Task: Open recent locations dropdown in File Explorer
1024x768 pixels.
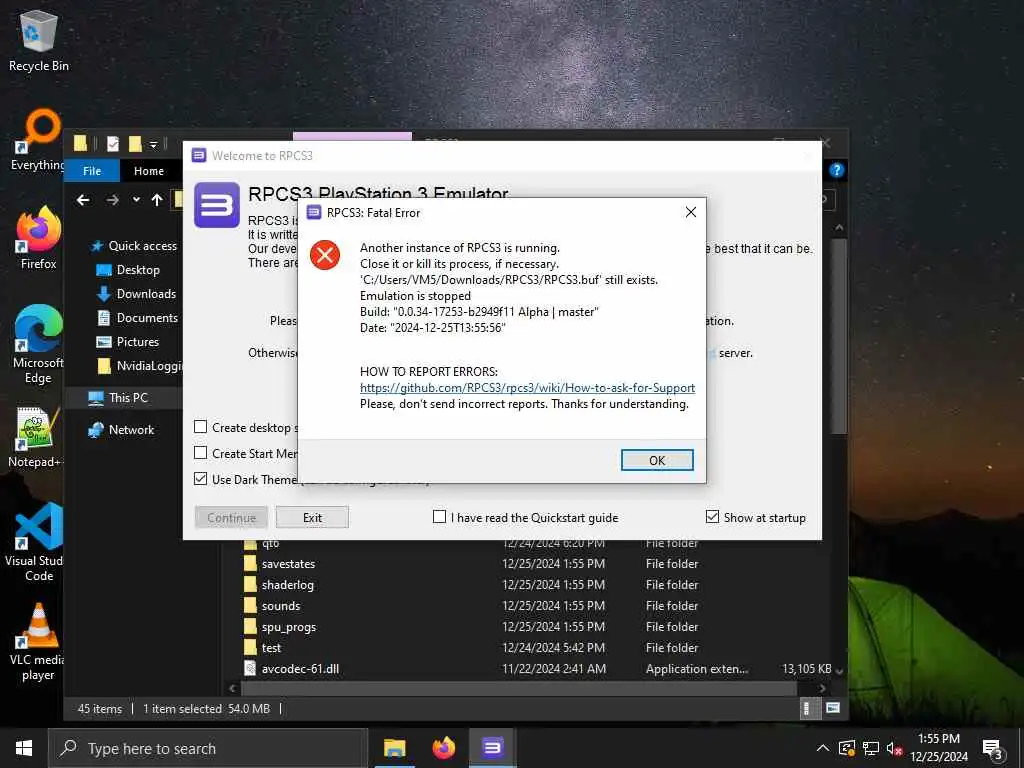Action: pyautogui.click(x=136, y=200)
